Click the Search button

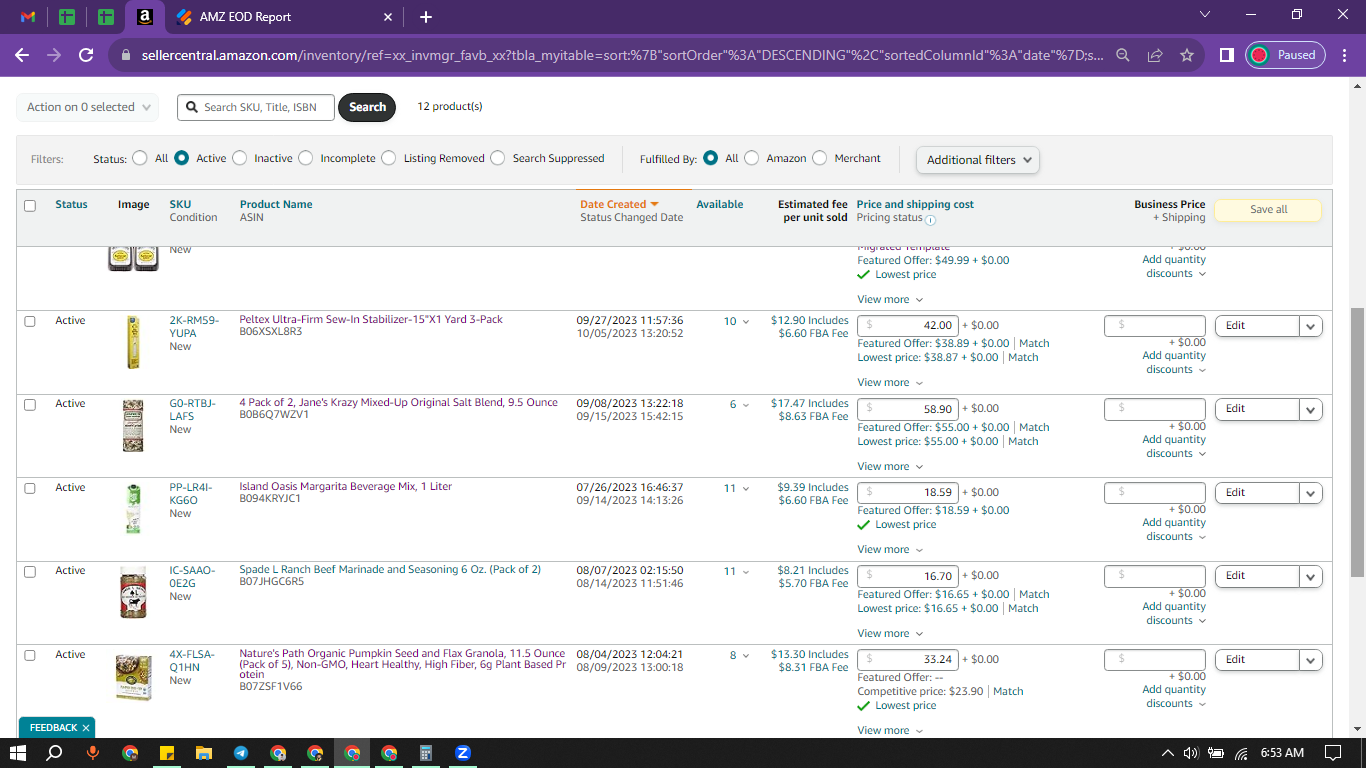[367, 107]
